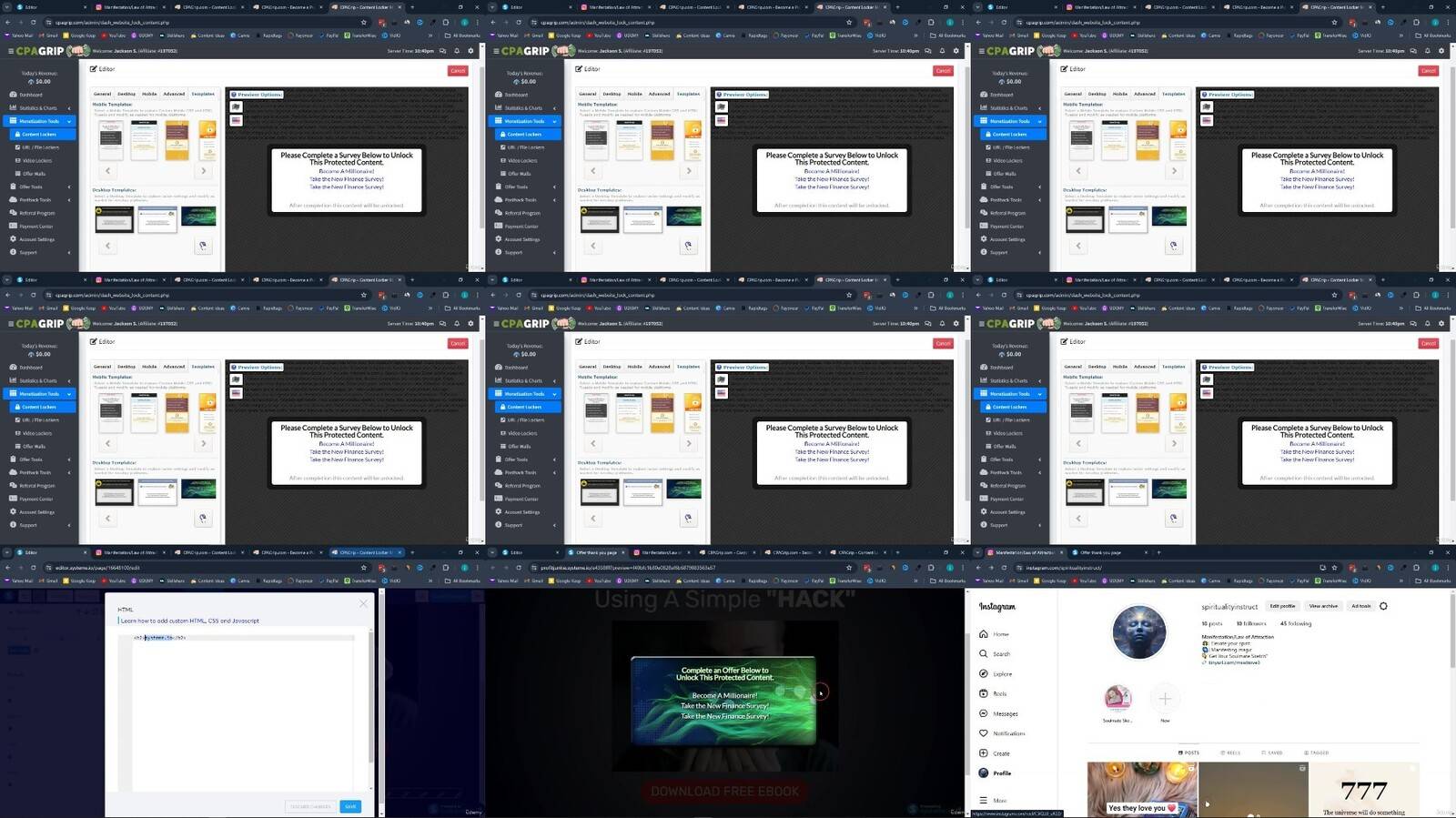Click the Instagram wordmark logo
This screenshot has height=818, width=1456.
(x=997, y=607)
